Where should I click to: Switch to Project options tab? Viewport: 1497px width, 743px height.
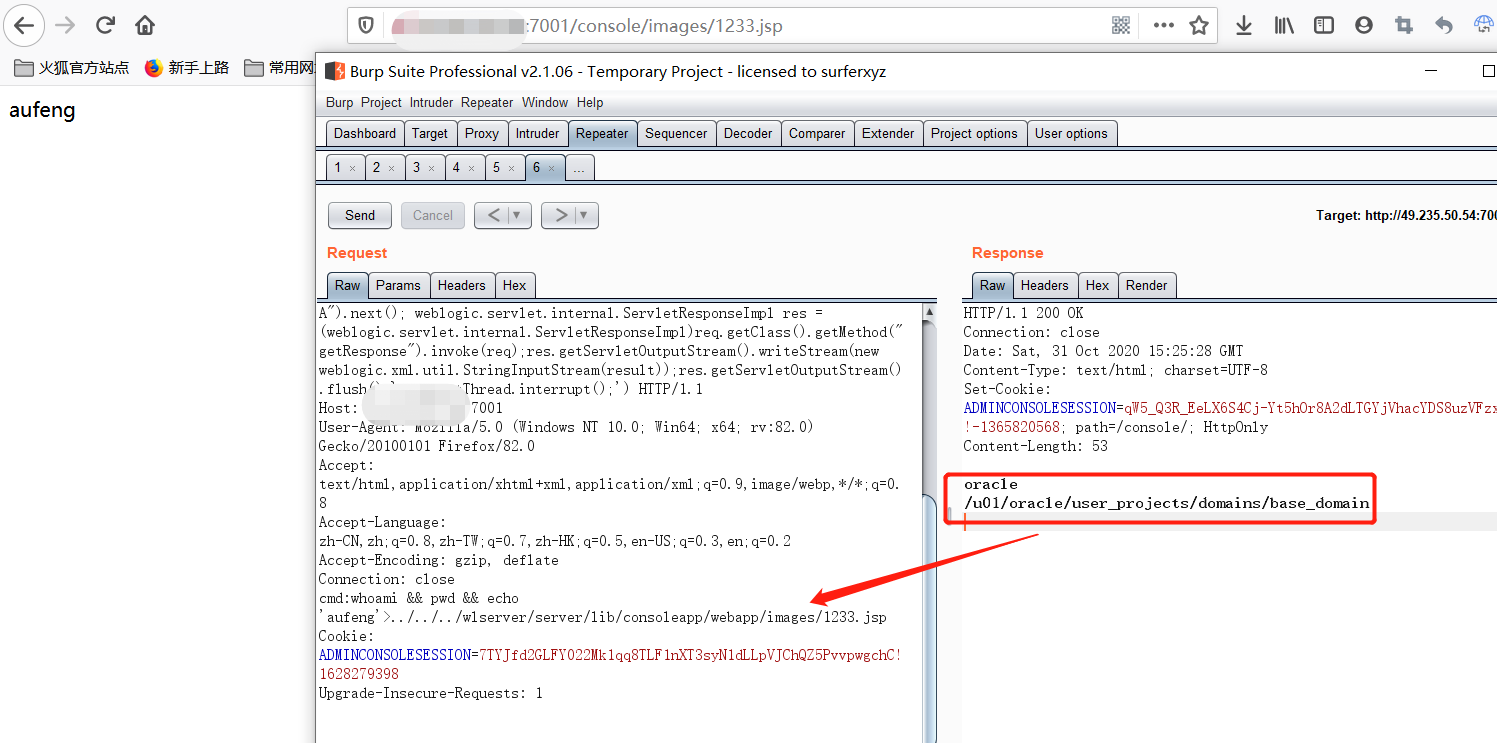pyautogui.click(x=974, y=133)
